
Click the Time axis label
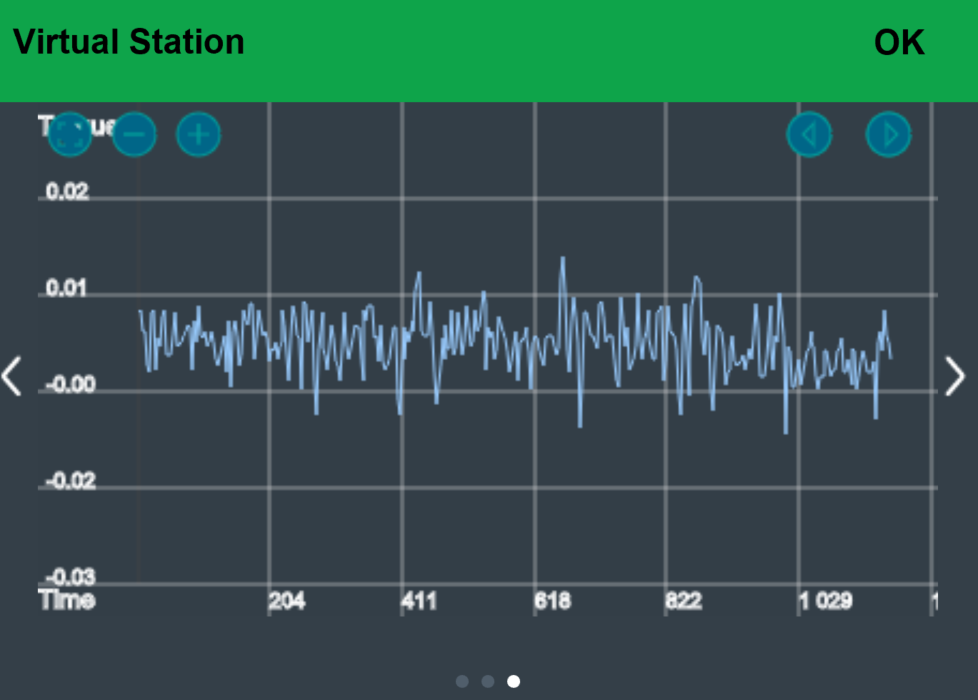[66, 600]
